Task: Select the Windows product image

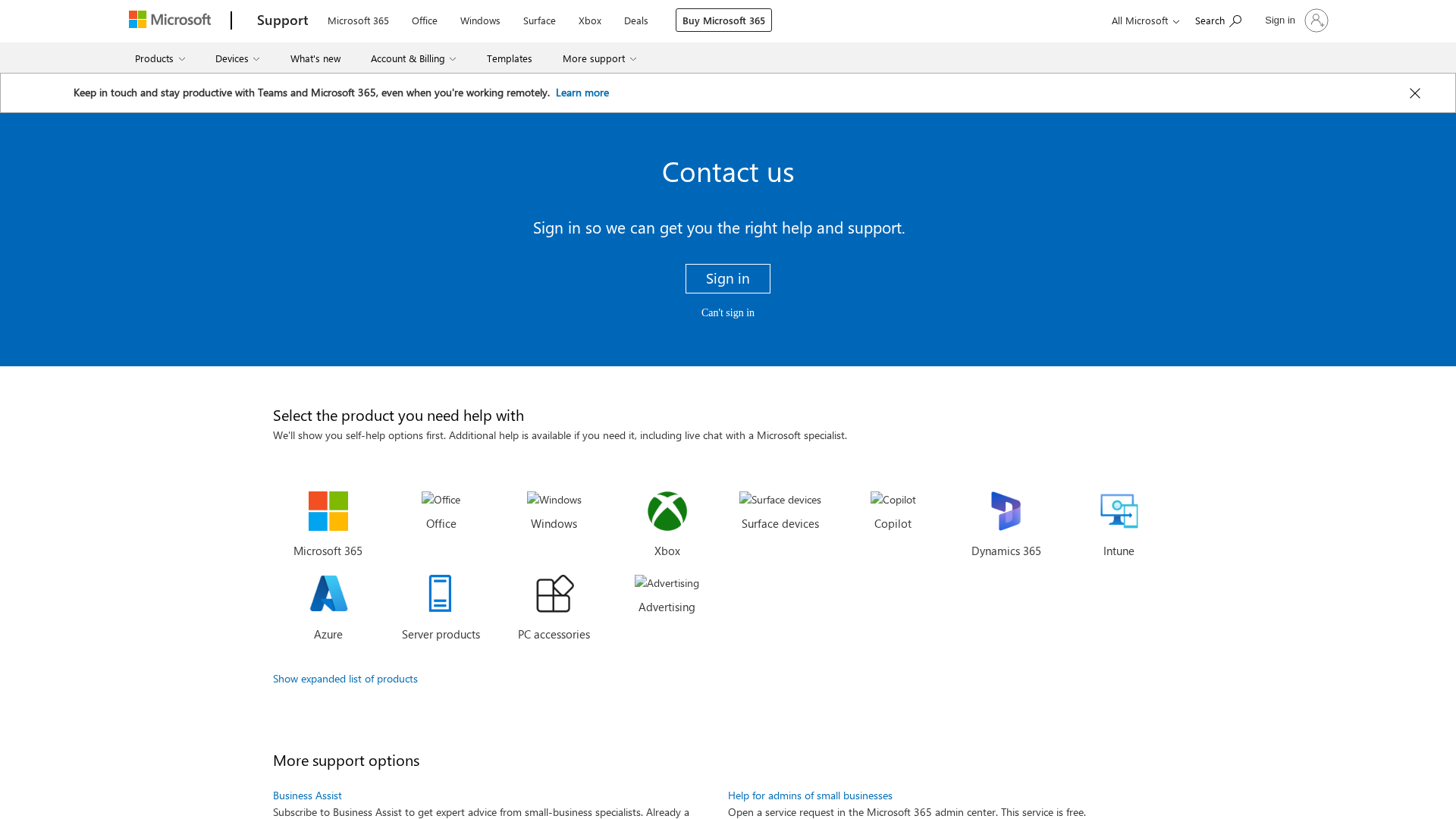Action: 554,500
